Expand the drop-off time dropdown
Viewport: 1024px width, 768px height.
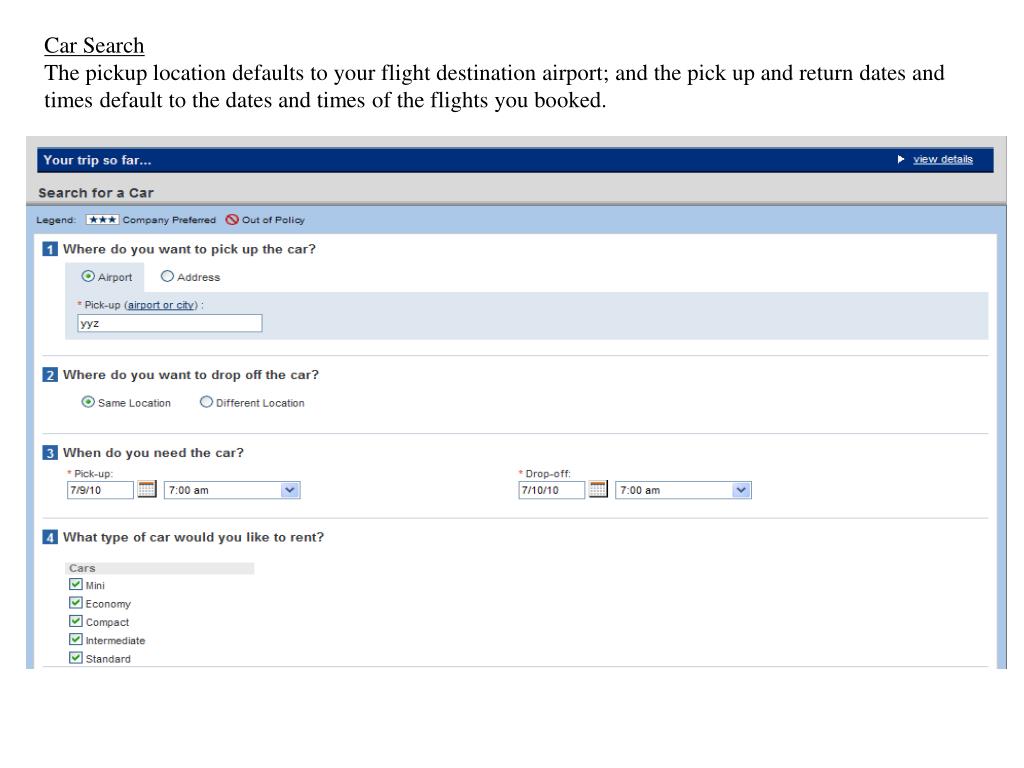coord(683,490)
